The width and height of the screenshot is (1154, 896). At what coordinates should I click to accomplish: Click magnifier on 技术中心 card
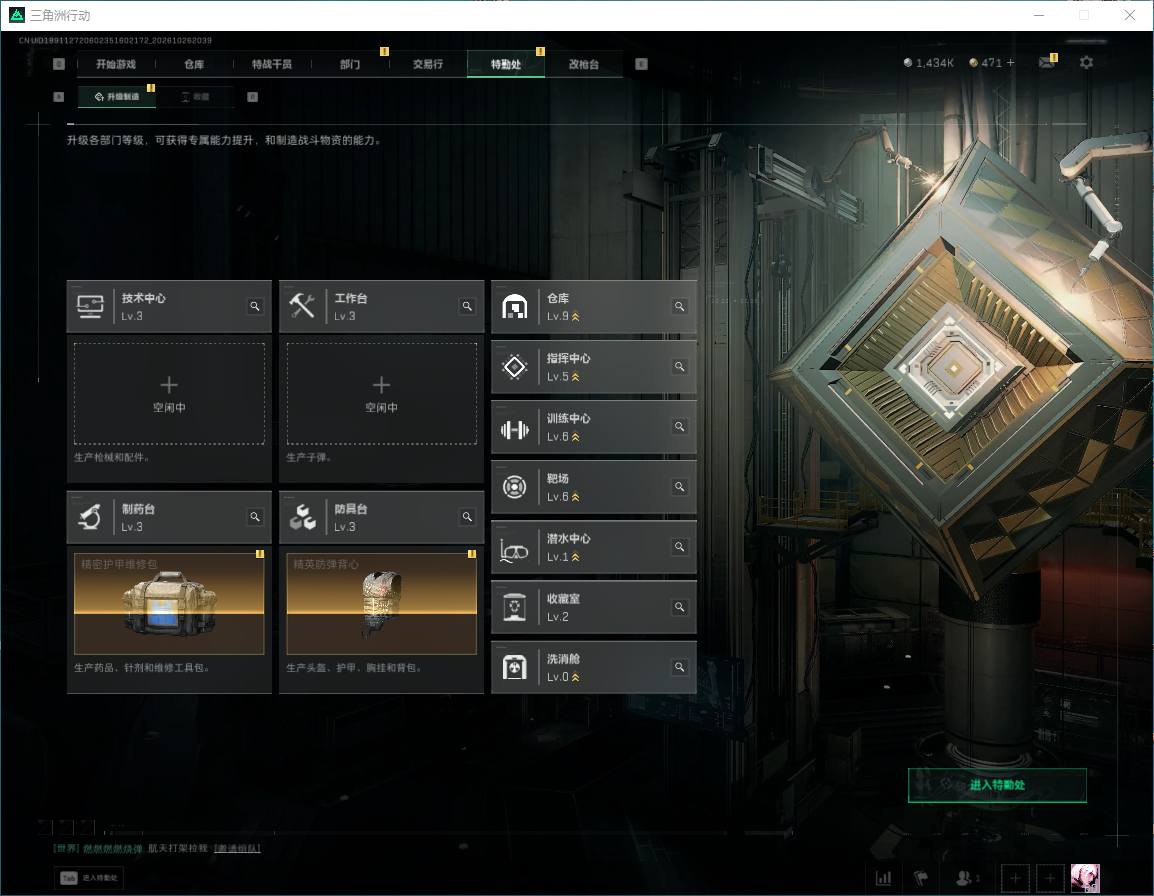(x=255, y=306)
